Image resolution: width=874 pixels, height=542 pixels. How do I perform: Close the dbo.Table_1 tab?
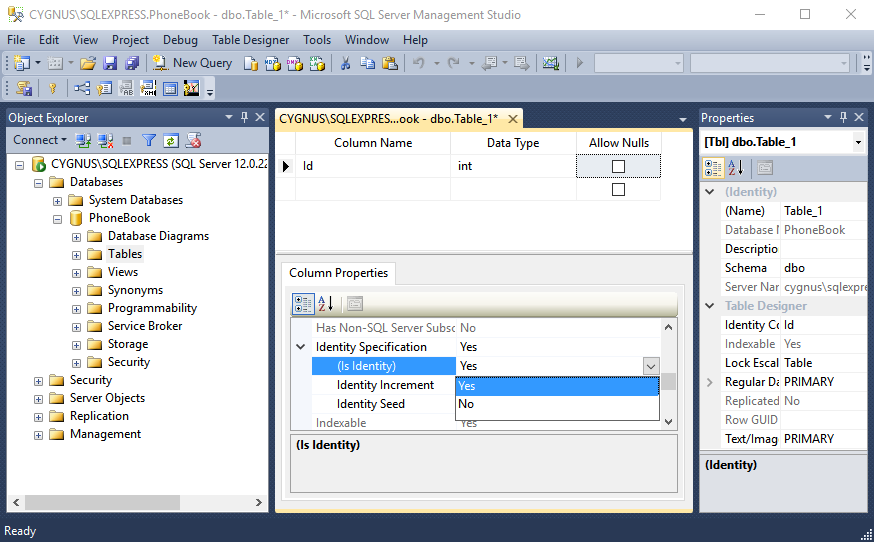click(x=513, y=119)
